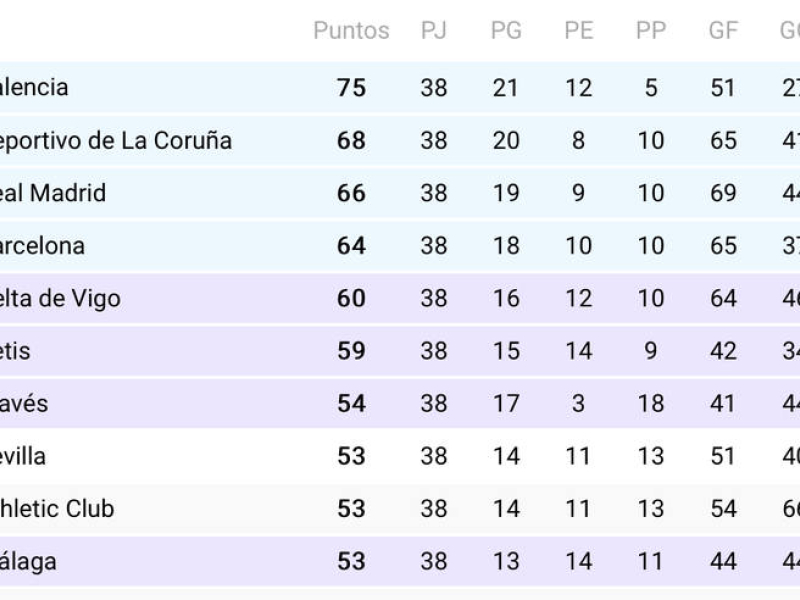Viewport: 800px width, 600px height.
Task: Select the Alavés team name
Action: pos(24,404)
